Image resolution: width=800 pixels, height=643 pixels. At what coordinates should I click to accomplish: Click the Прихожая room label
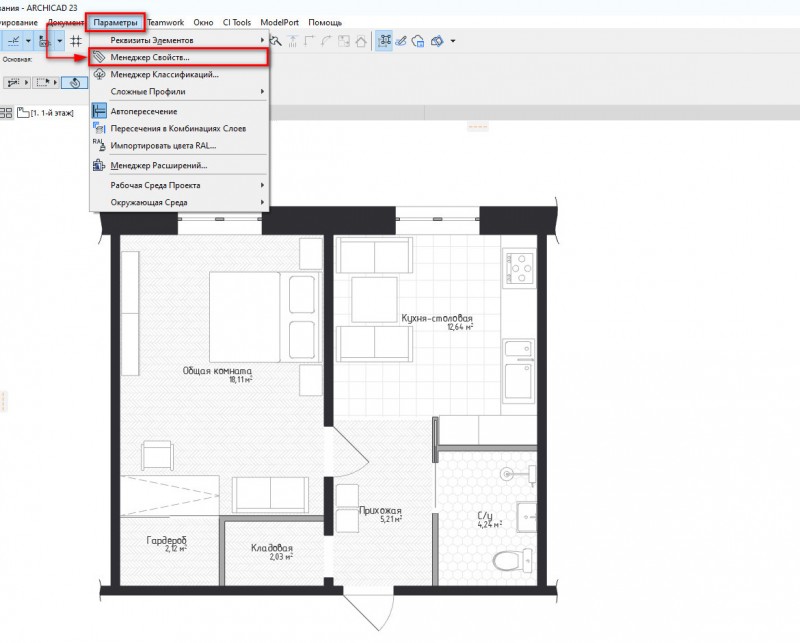coord(380,510)
